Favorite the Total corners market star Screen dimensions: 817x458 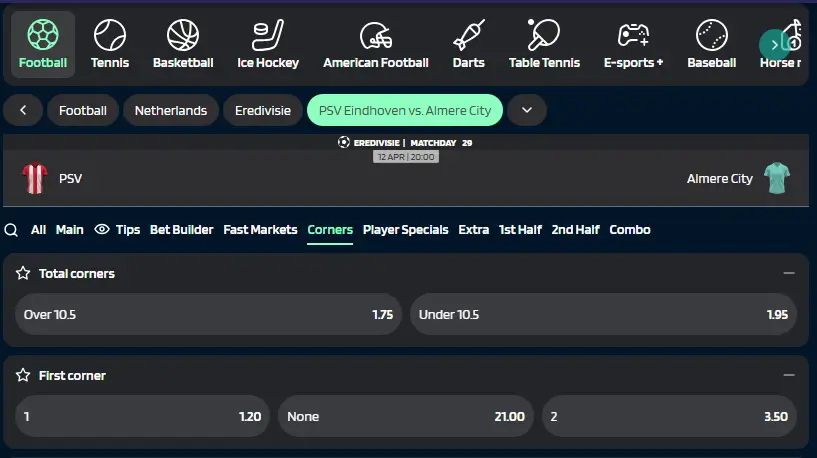click(23, 273)
